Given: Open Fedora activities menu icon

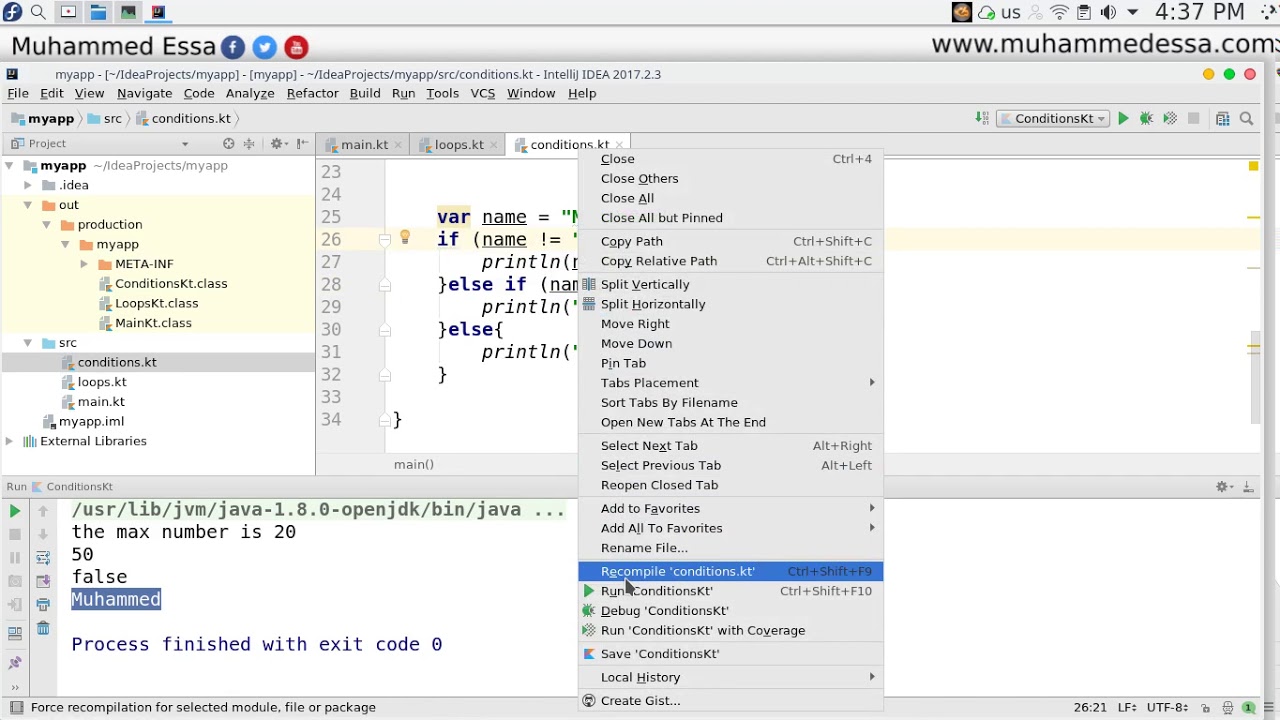Looking at the screenshot, I should coord(10,12).
